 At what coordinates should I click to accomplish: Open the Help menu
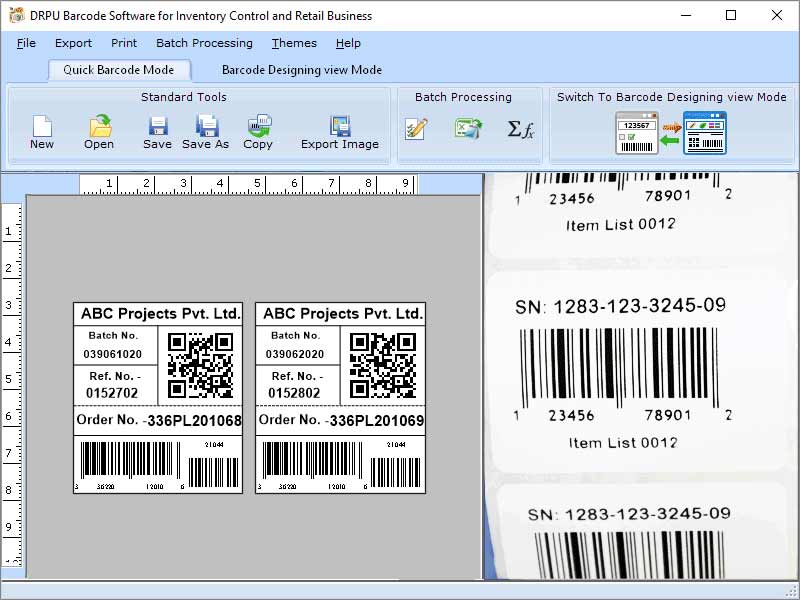(348, 43)
